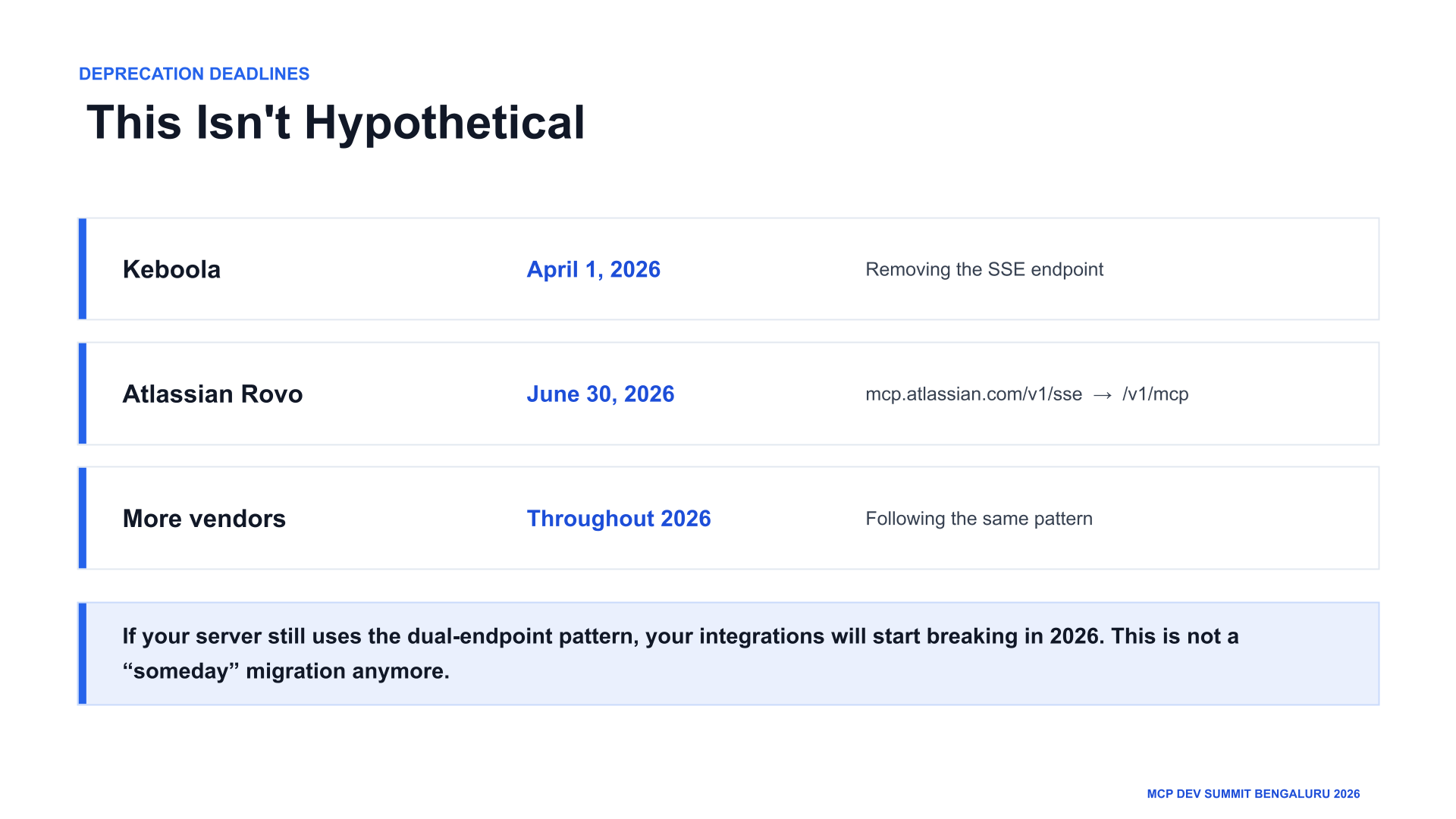1456x819 pixels.
Task: Click the blue accent bar of Atlassian Rovo card
Action: (x=83, y=394)
